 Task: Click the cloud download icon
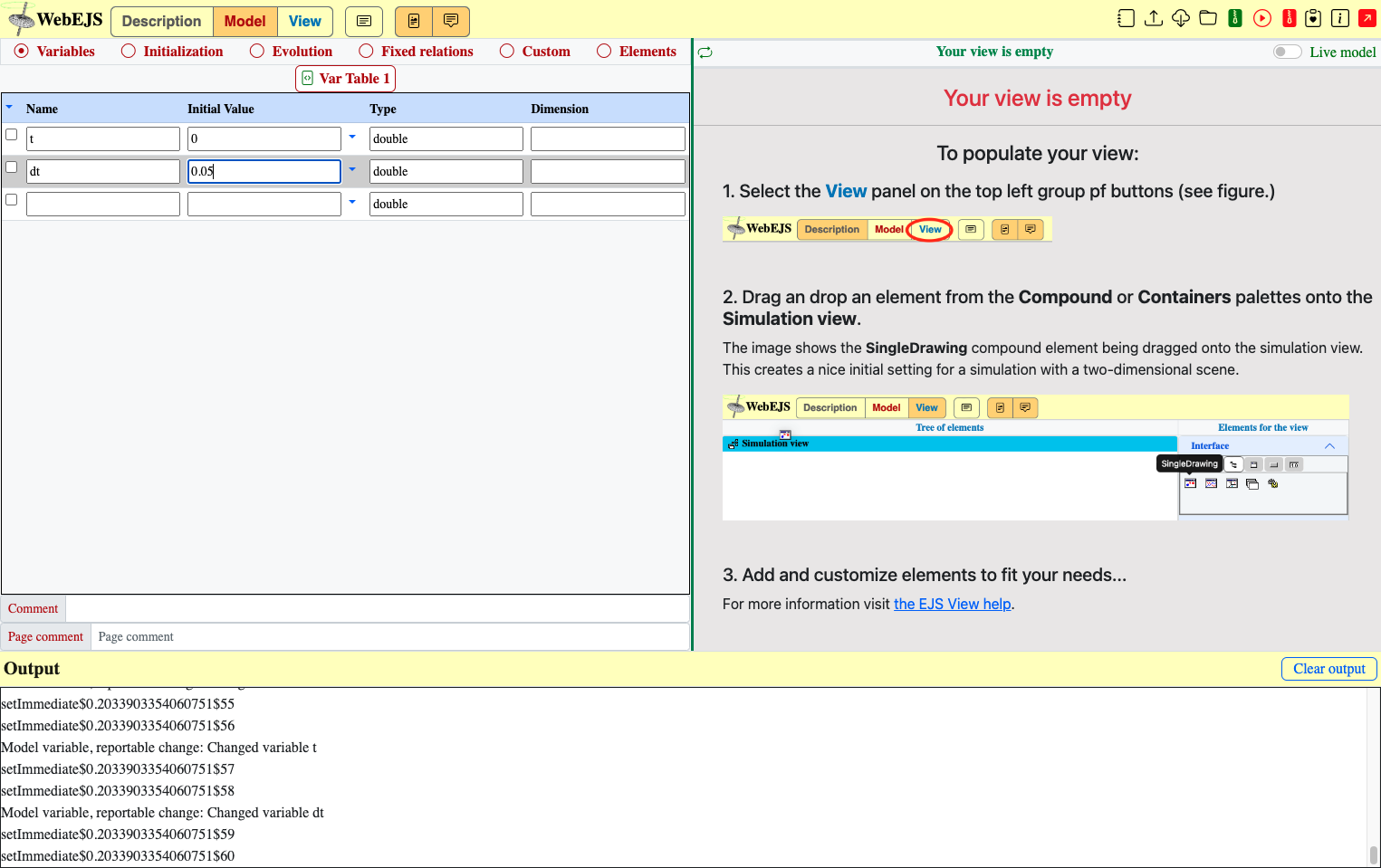click(1181, 18)
